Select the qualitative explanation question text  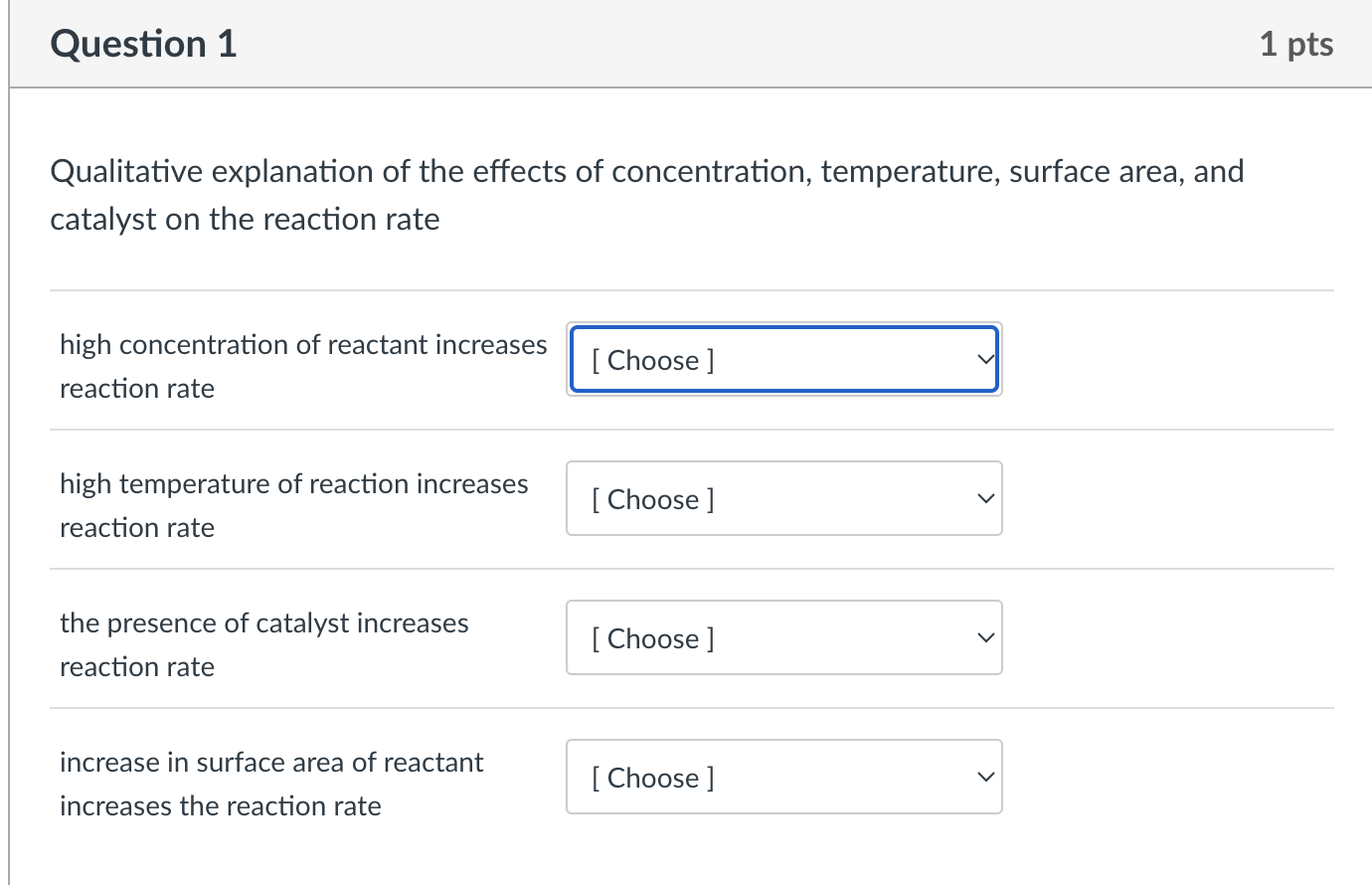(646, 194)
